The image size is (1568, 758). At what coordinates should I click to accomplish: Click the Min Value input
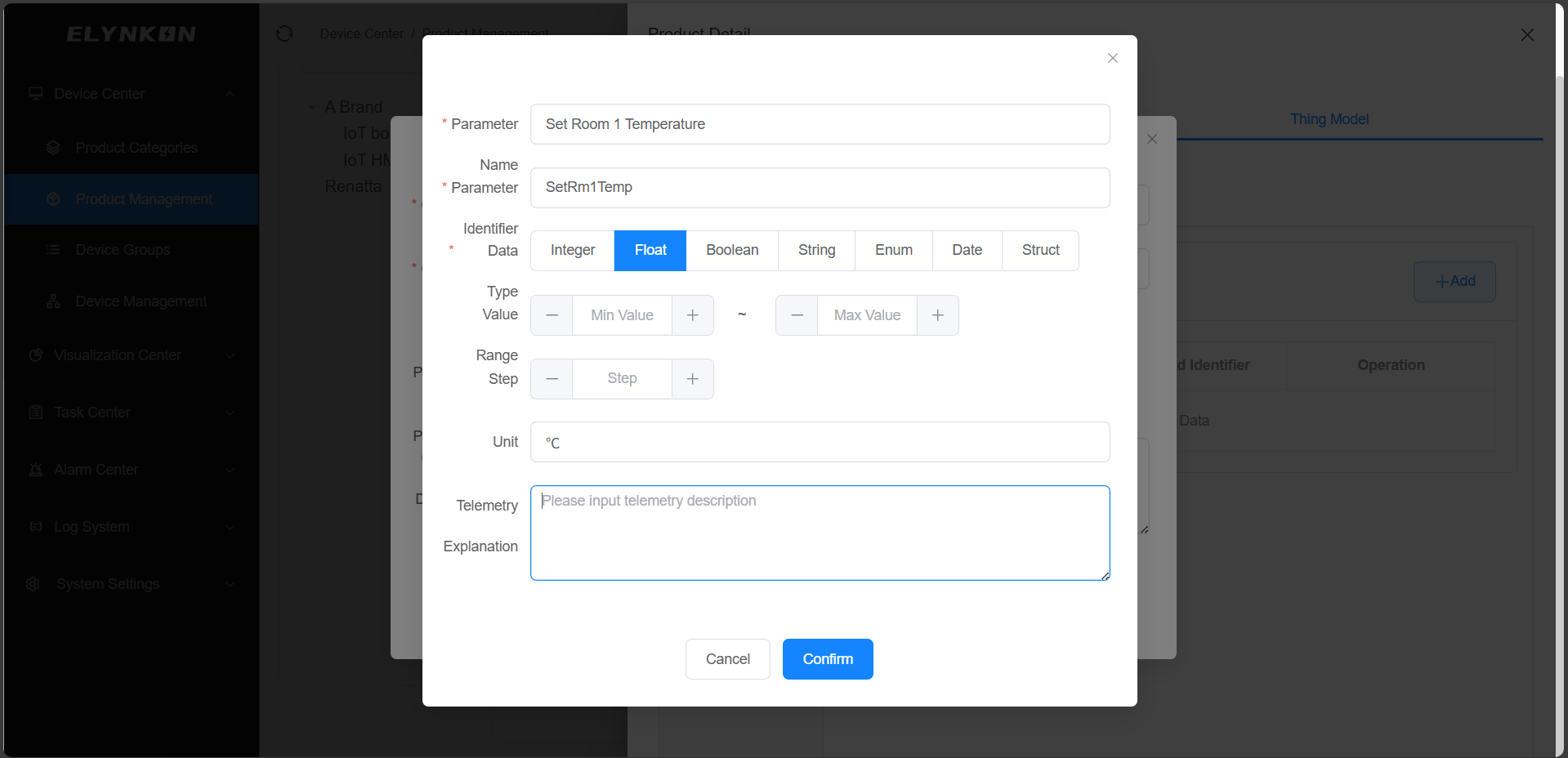click(x=622, y=315)
